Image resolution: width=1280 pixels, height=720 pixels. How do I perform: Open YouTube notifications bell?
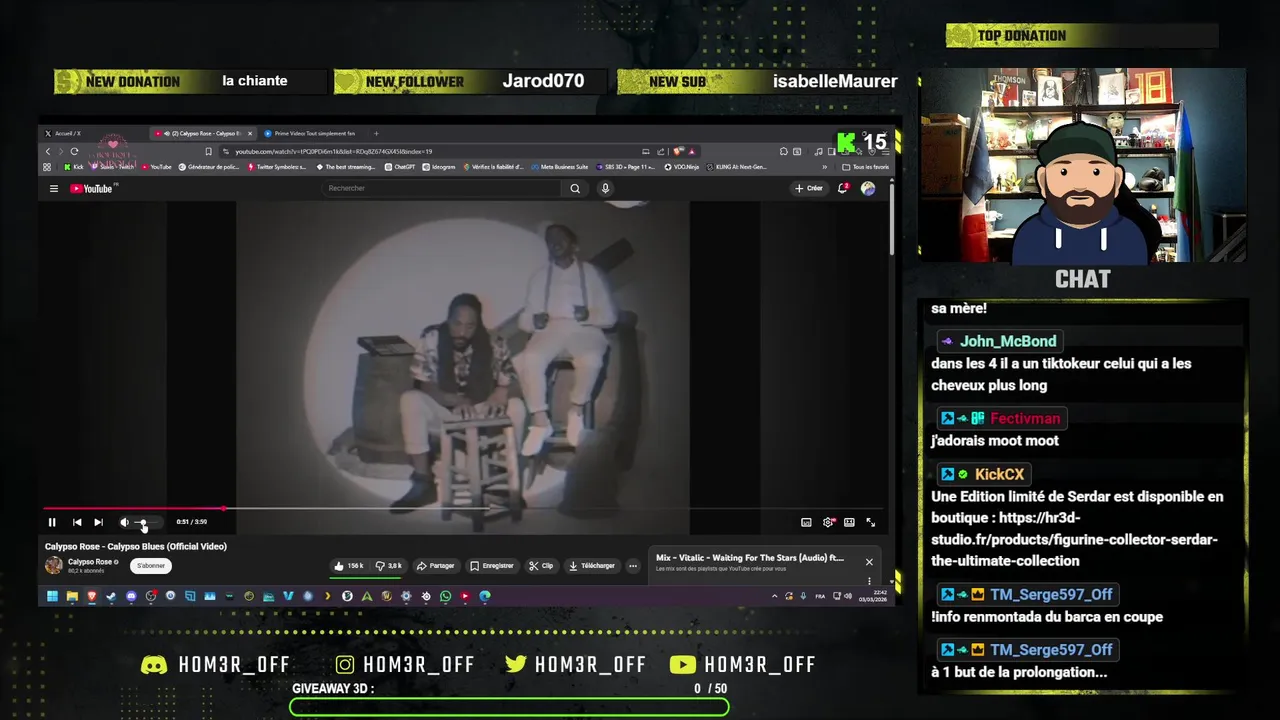843,188
